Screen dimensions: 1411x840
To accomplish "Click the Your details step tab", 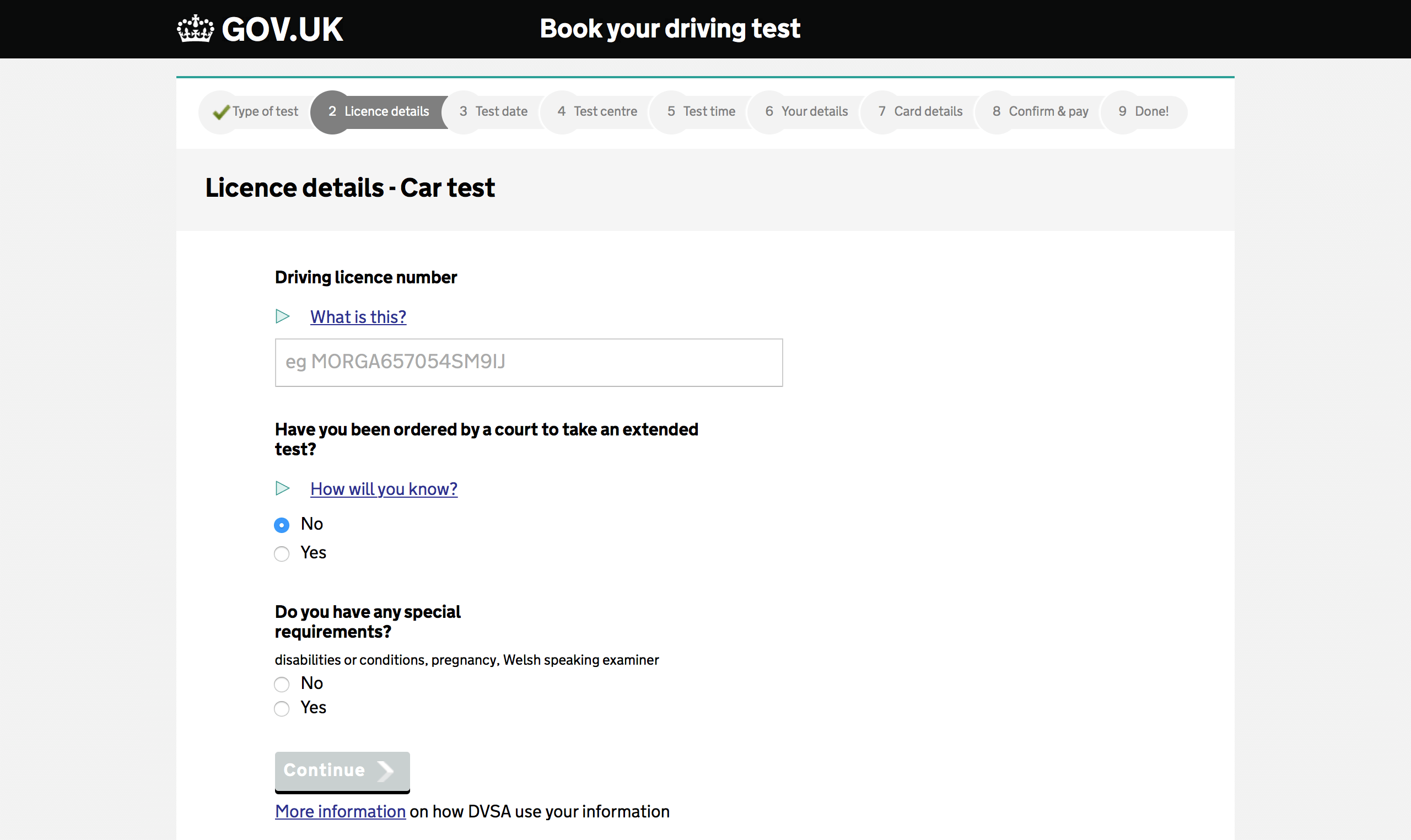I will [x=804, y=111].
